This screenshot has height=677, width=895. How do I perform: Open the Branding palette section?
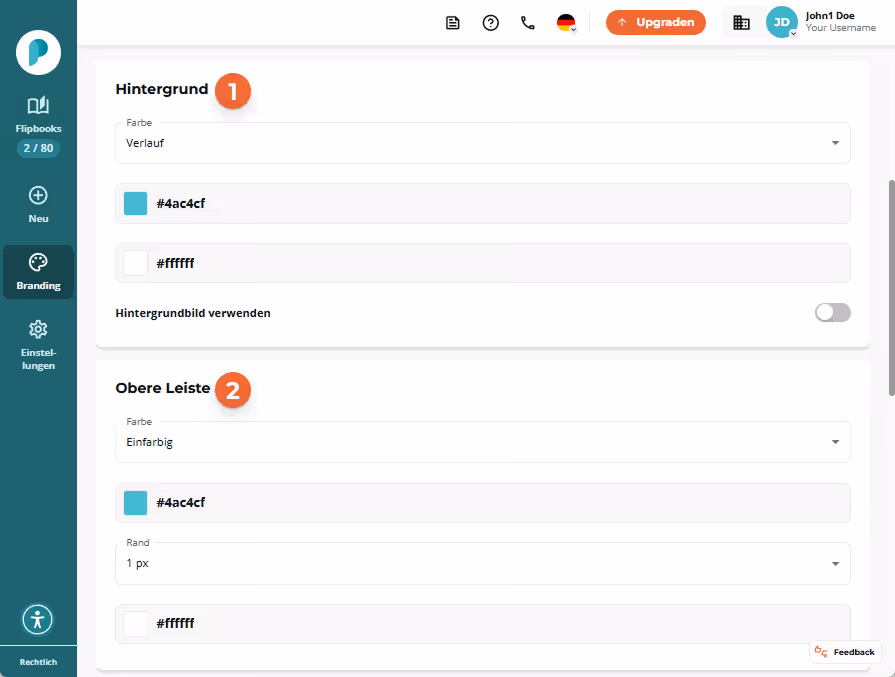click(38, 272)
